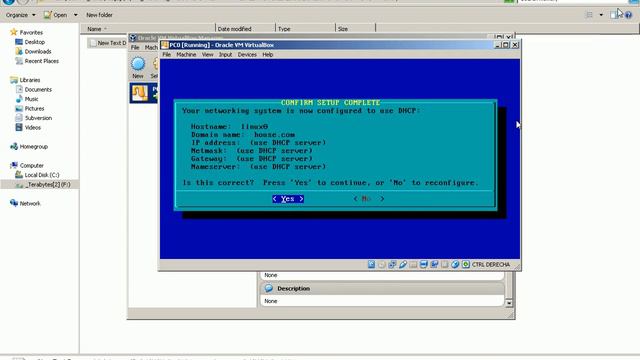This screenshot has height=360, width=640.
Task: Click New folder in Explorer toolbar
Action: point(99,15)
